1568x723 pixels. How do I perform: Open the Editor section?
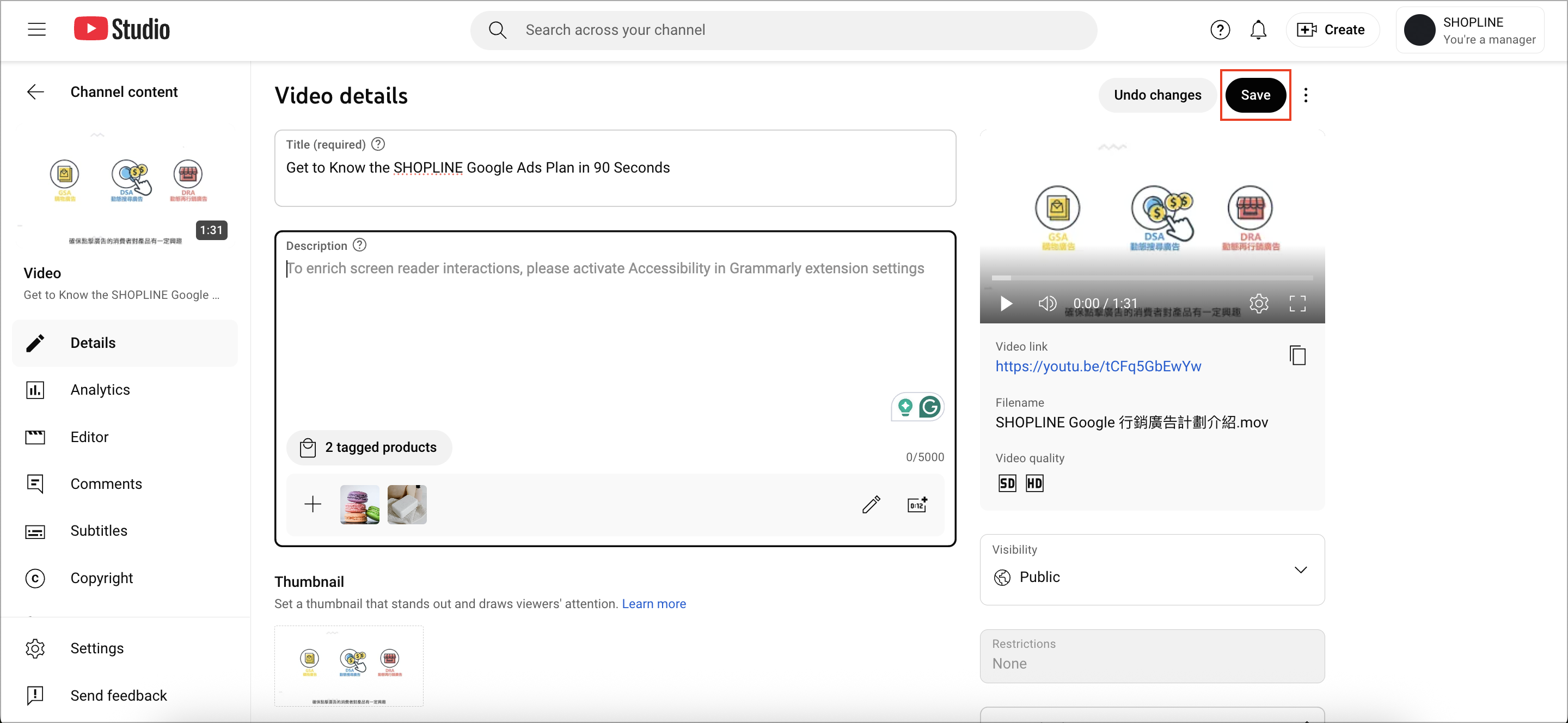125,437
